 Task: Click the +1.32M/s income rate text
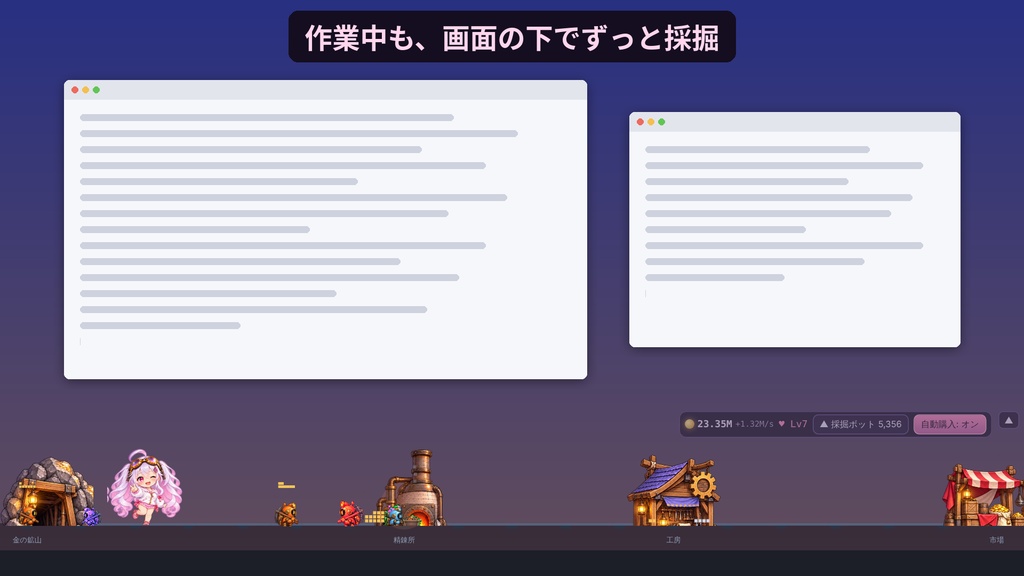coord(754,424)
